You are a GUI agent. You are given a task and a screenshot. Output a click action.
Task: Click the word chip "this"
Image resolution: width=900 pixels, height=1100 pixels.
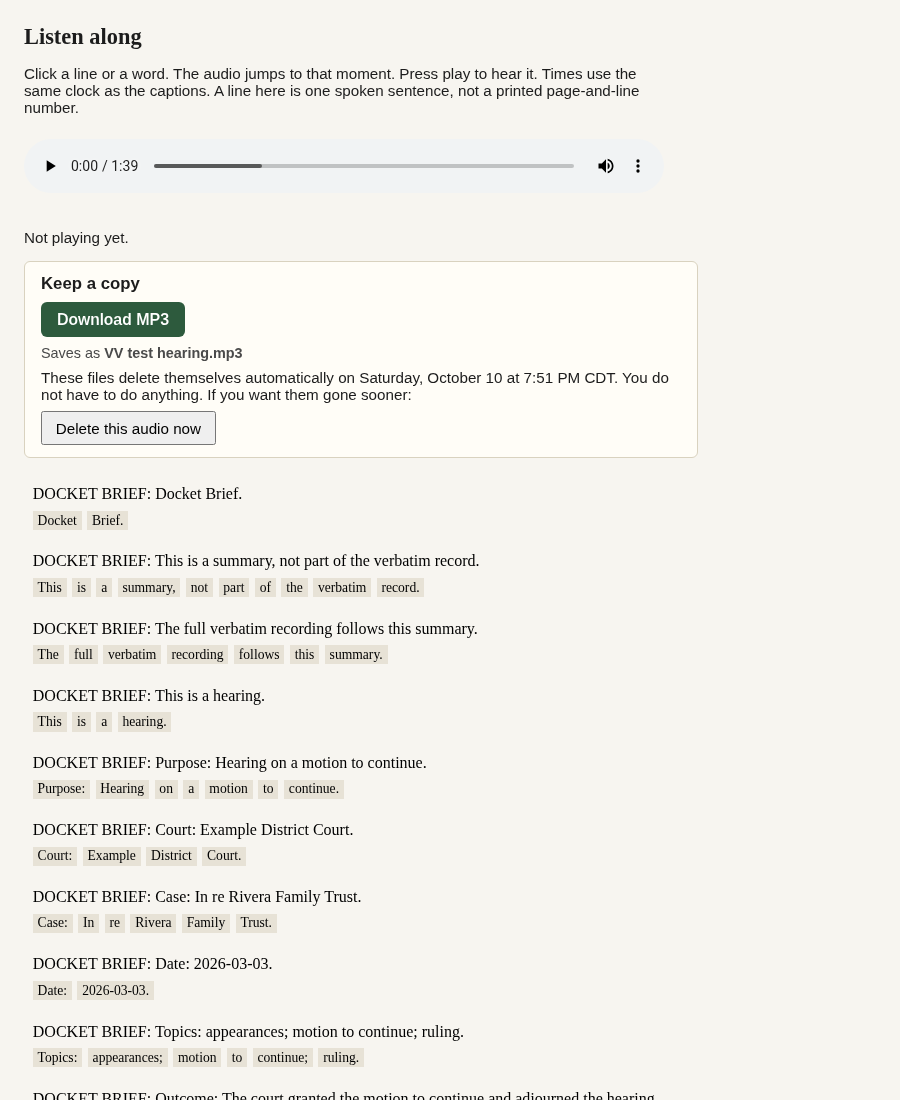tap(304, 655)
